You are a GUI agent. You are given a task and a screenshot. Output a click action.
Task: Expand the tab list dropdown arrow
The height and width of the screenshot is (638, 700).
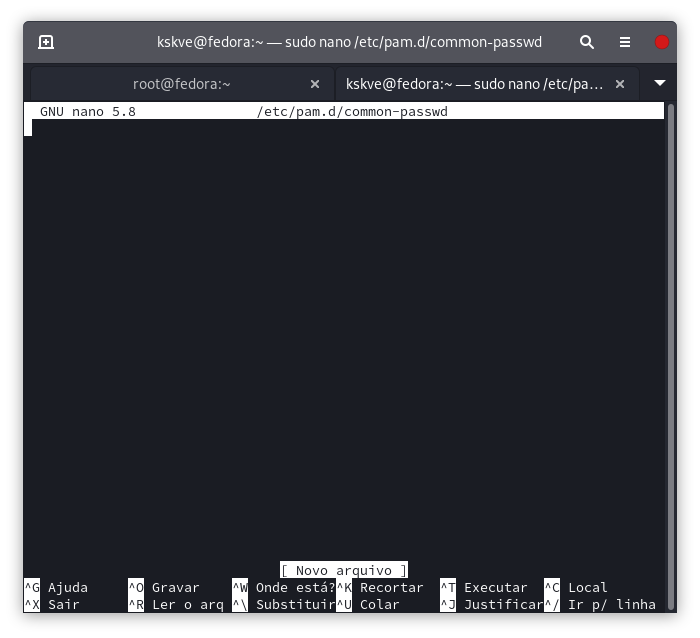pyautogui.click(x=660, y=83)
